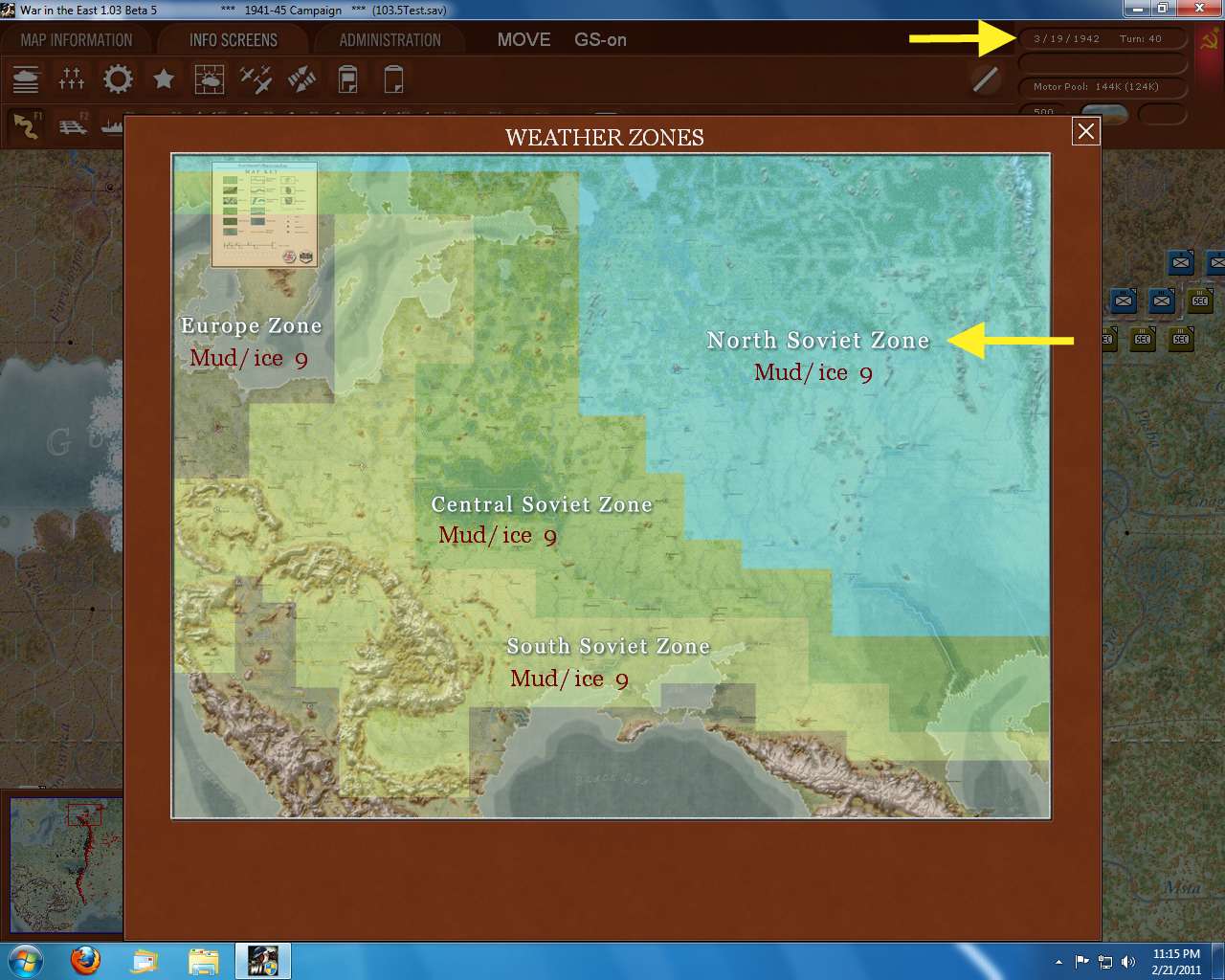Viewport: 1225px width, 980px height.
Task: Click the round slash button in toolbar
Action: pos(985,79)
